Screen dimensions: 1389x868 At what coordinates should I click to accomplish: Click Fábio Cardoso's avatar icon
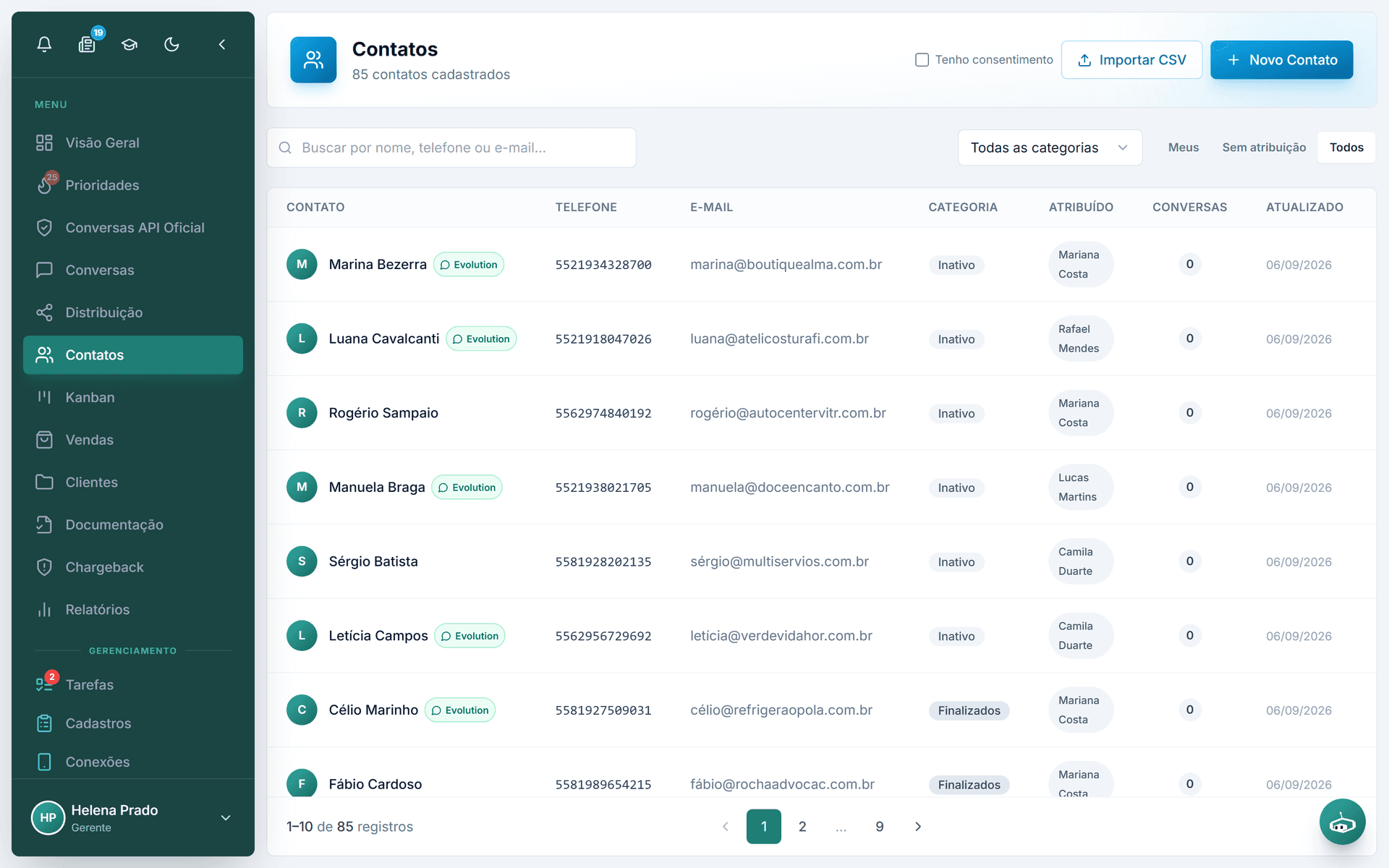[x=302, y=783]
